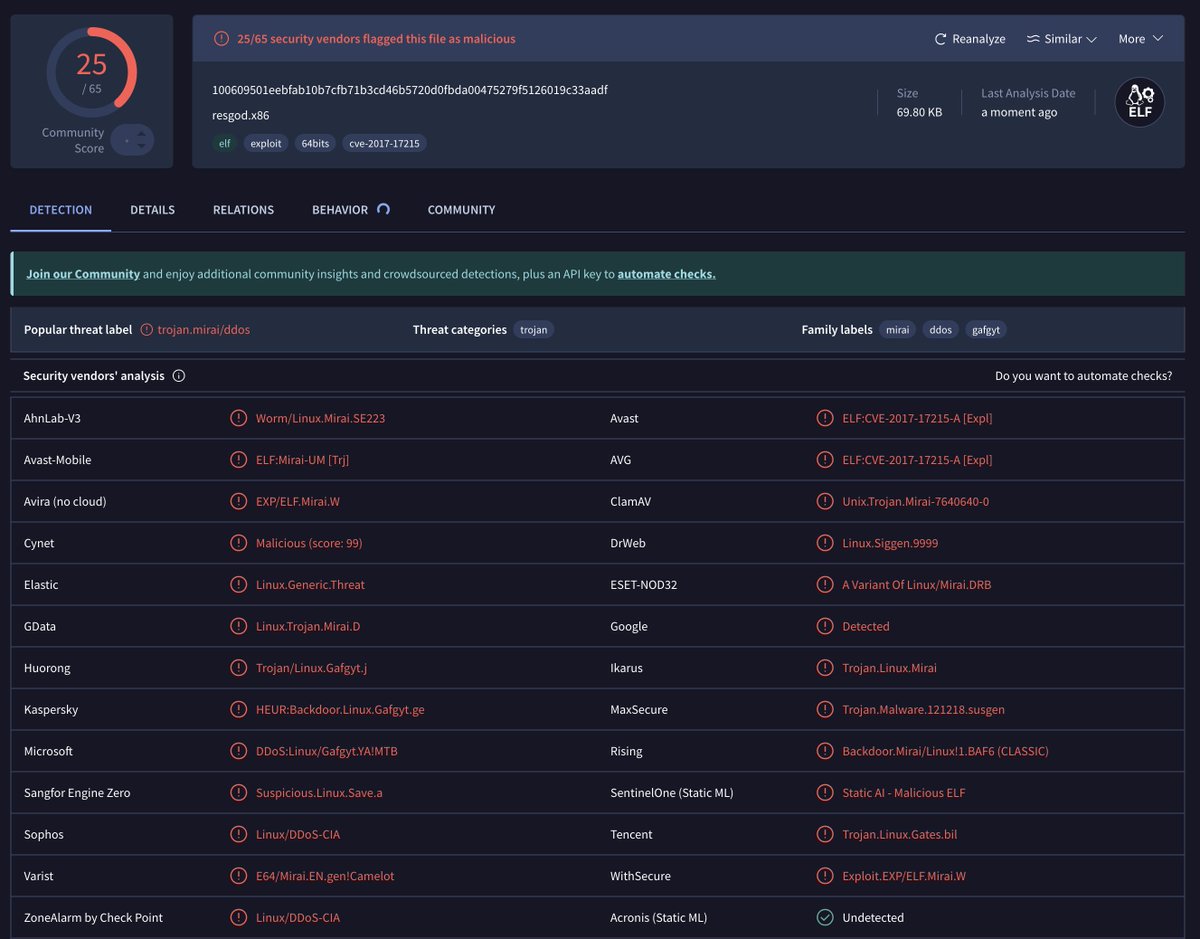Click the popular threat label trojan.mirai/ddos
Image resolution: width=1200 pixels, height=939 pixels.
[204, 329]
